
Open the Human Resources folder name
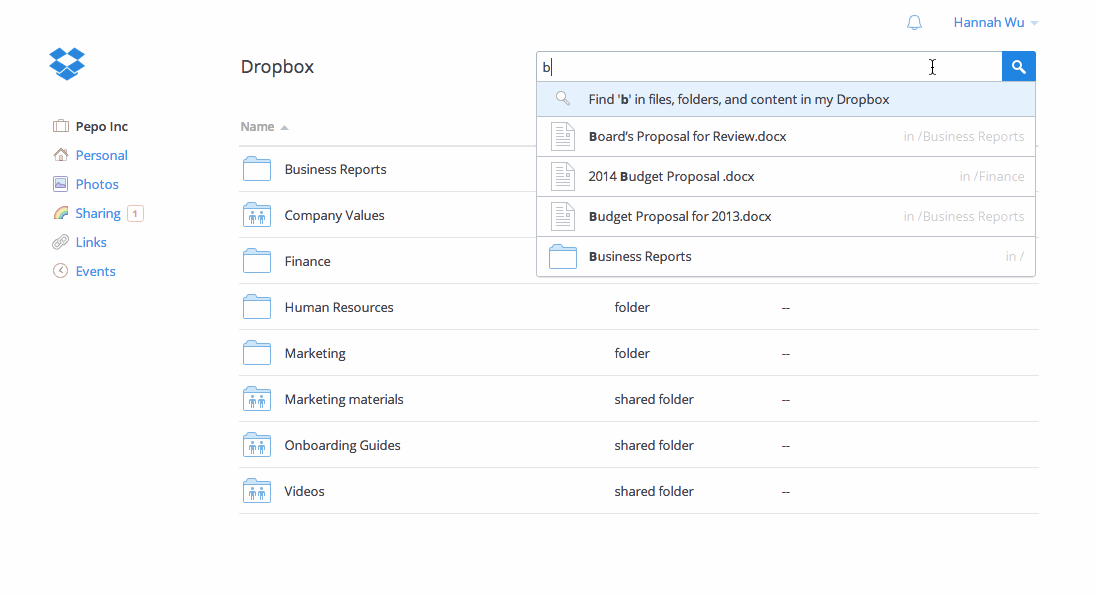(x=339, y=307)
